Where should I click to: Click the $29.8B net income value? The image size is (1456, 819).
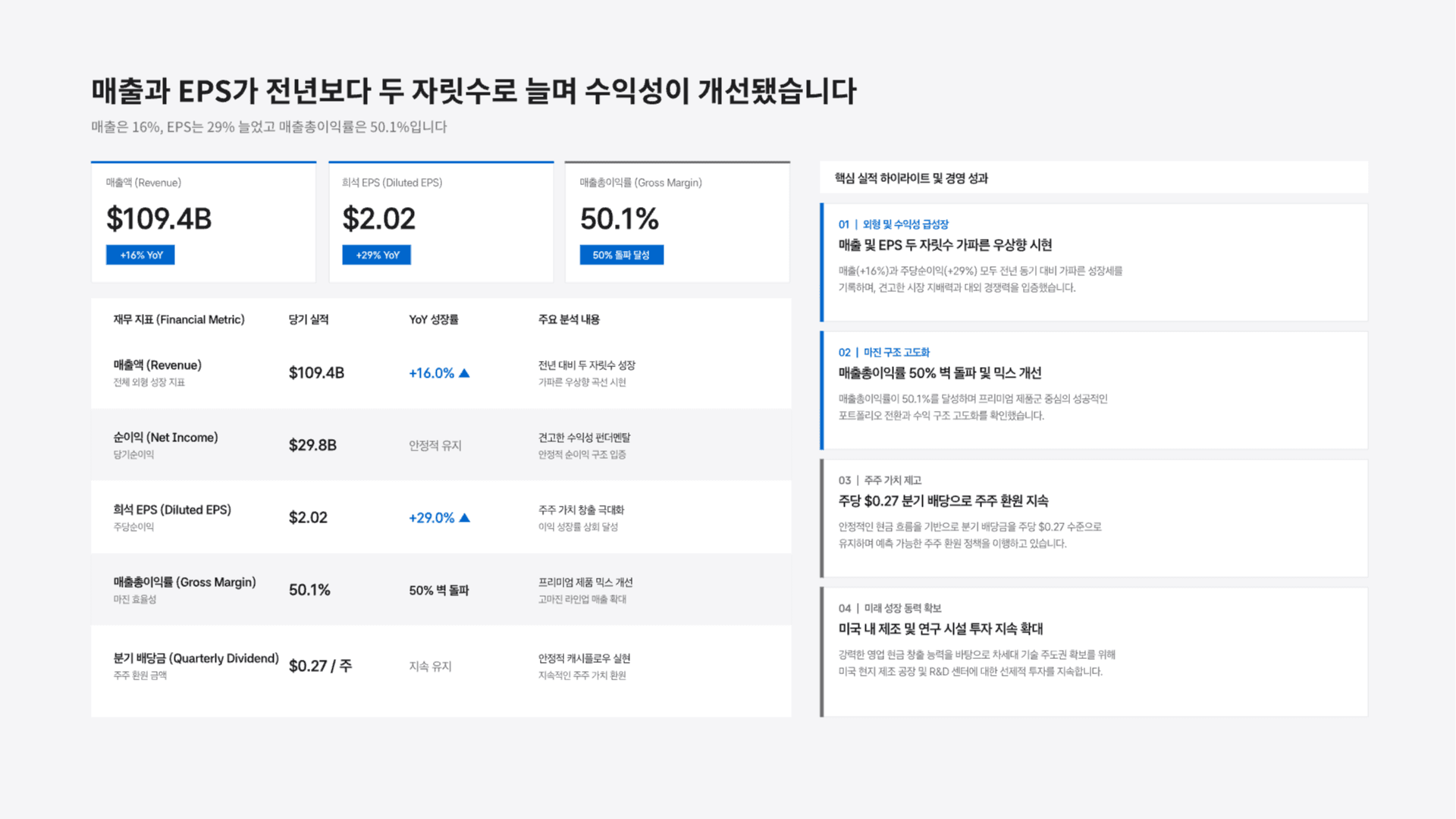click(312, 445)
